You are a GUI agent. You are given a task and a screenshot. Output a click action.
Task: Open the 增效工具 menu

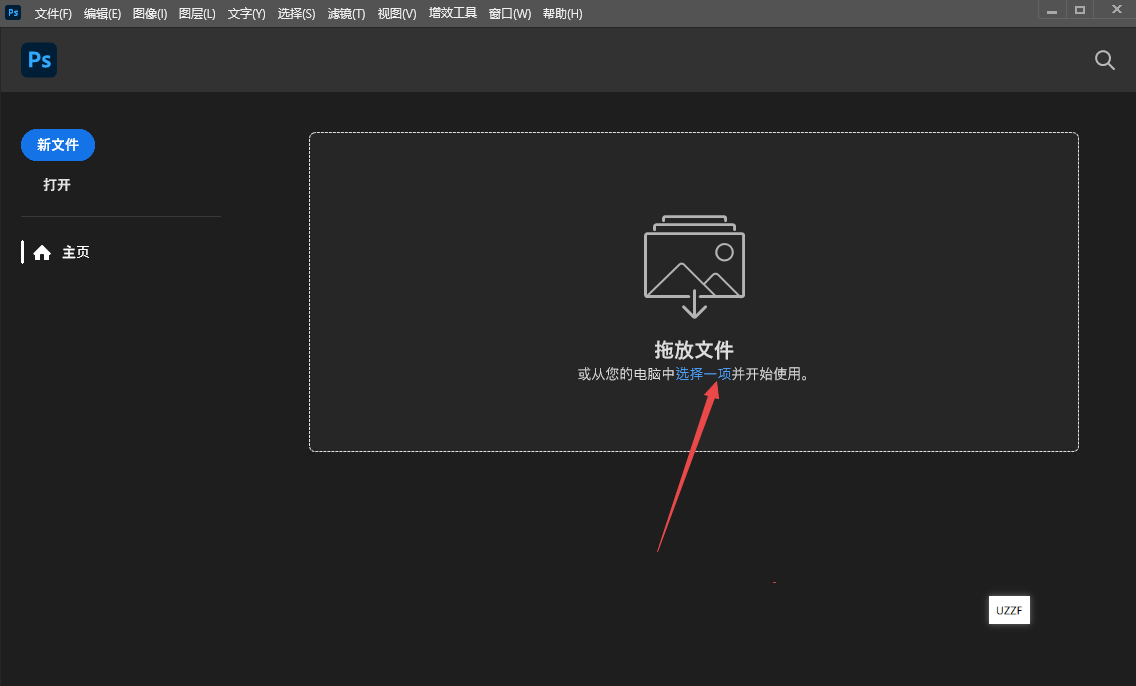(x=453, y=14)
